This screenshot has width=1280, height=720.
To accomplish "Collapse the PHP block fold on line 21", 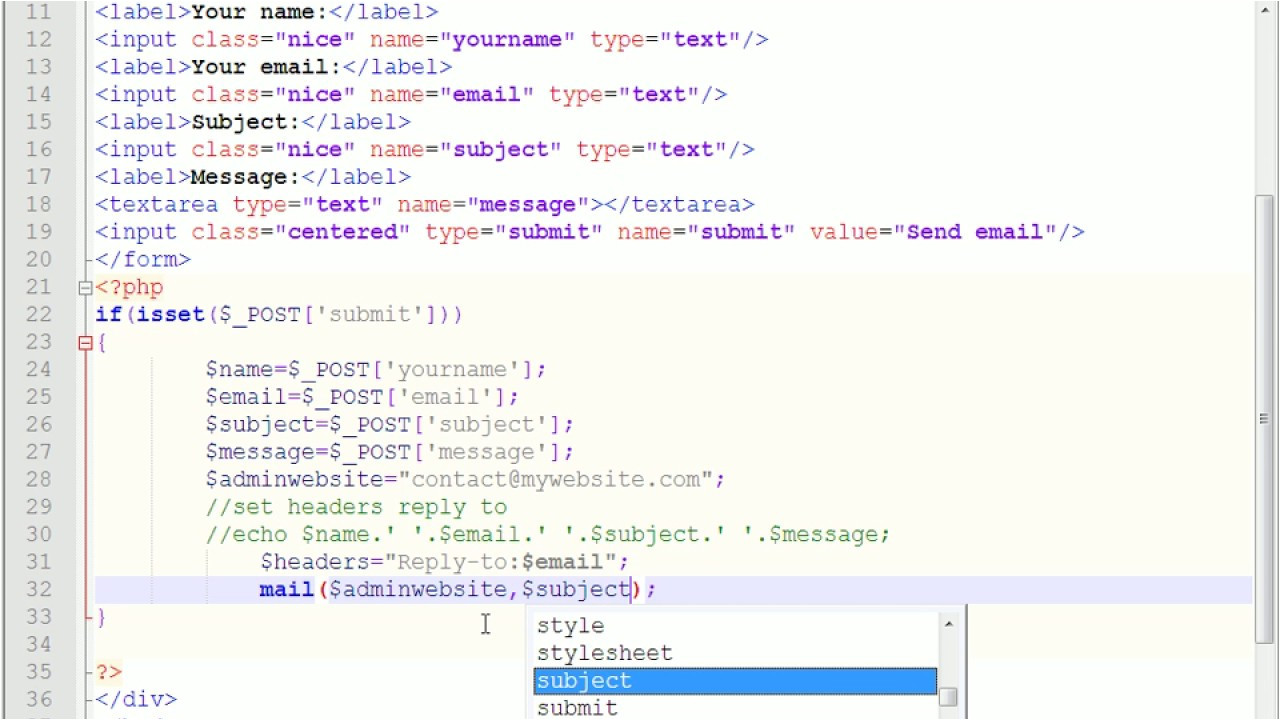I will tap(85, 288).
